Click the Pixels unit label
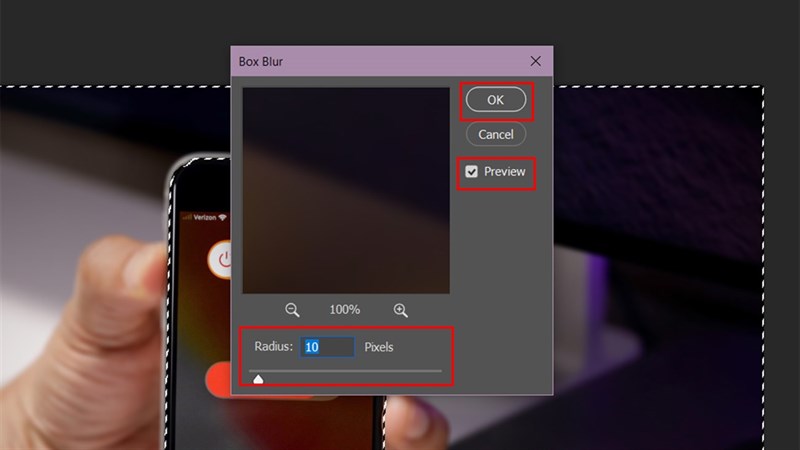Screen dimensions: 800x450 379,347
